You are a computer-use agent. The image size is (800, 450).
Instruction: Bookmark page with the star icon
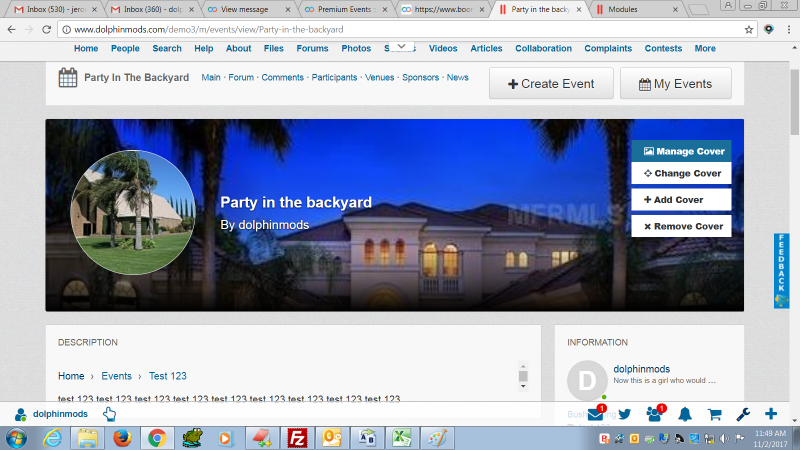pos(748,30)
